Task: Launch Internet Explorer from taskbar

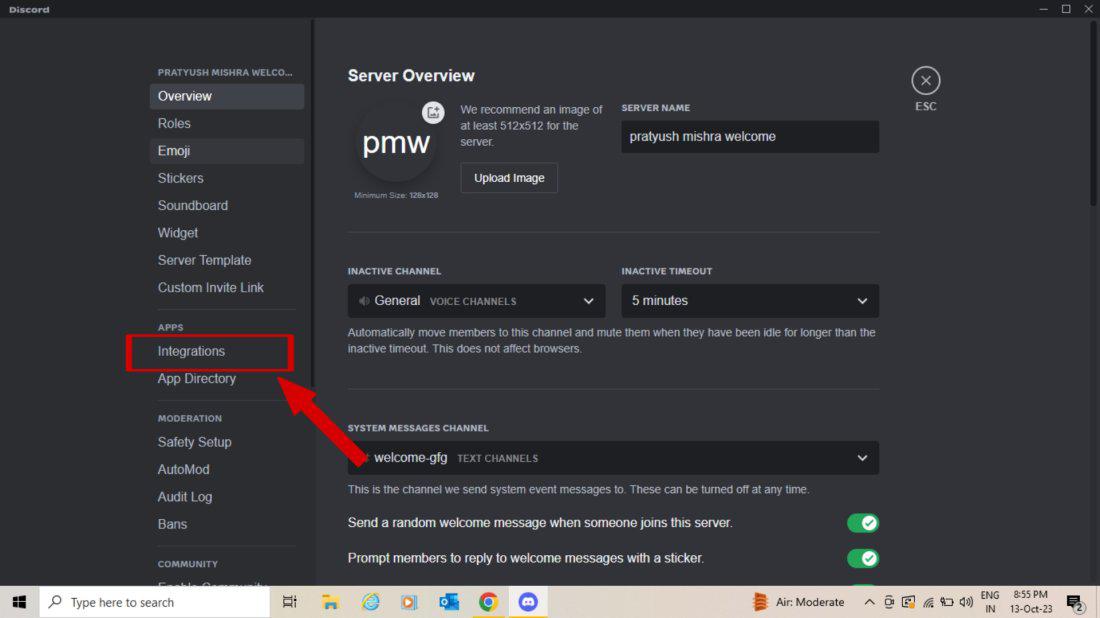Action: pos(370,602)
